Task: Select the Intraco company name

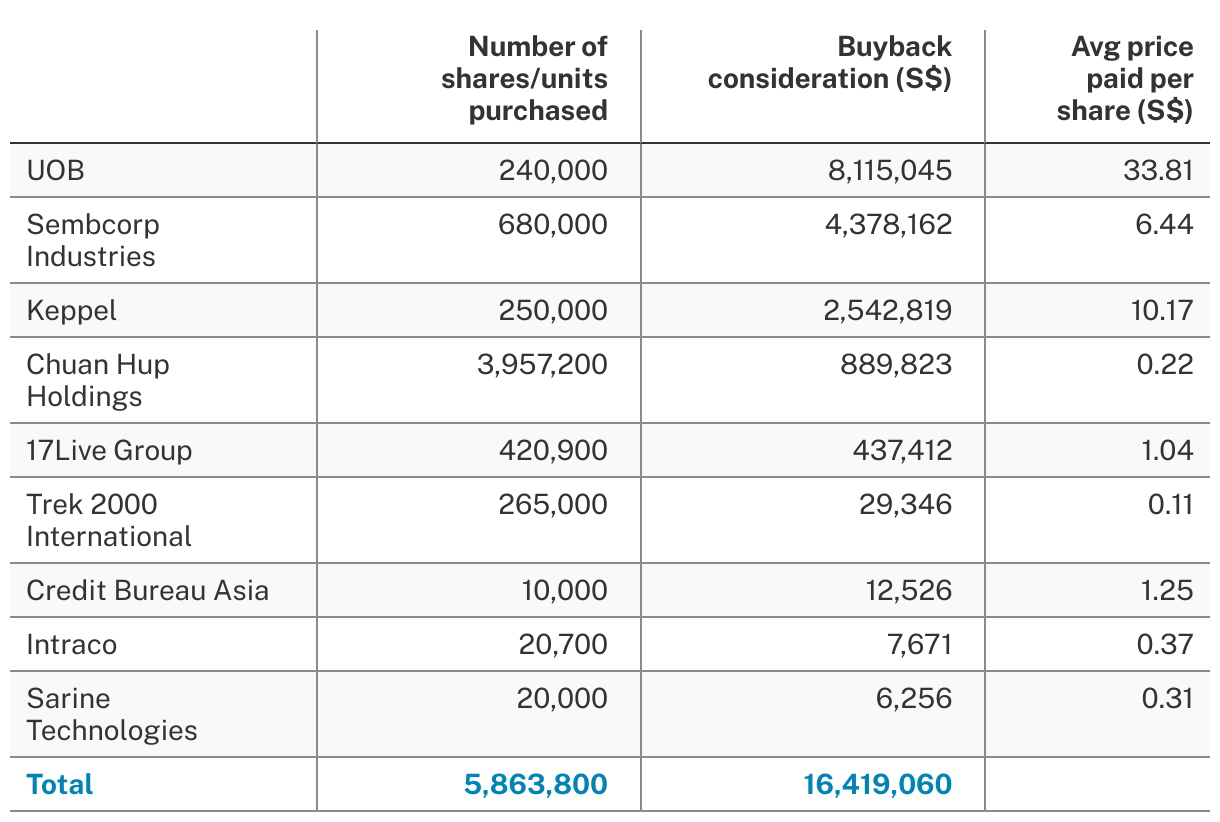Action: (x=71, y=644)
